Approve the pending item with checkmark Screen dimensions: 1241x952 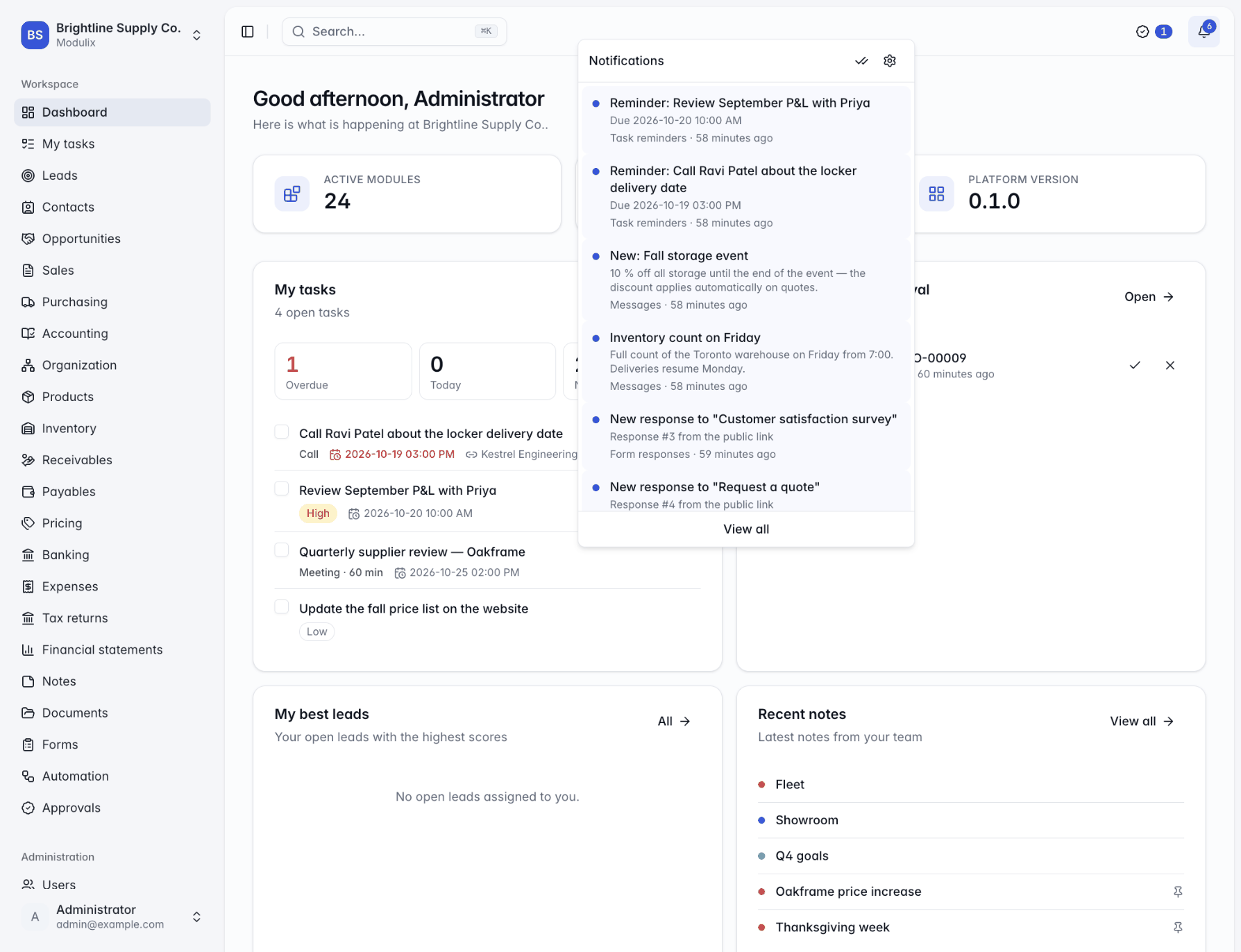click(x=1135, y=365)
